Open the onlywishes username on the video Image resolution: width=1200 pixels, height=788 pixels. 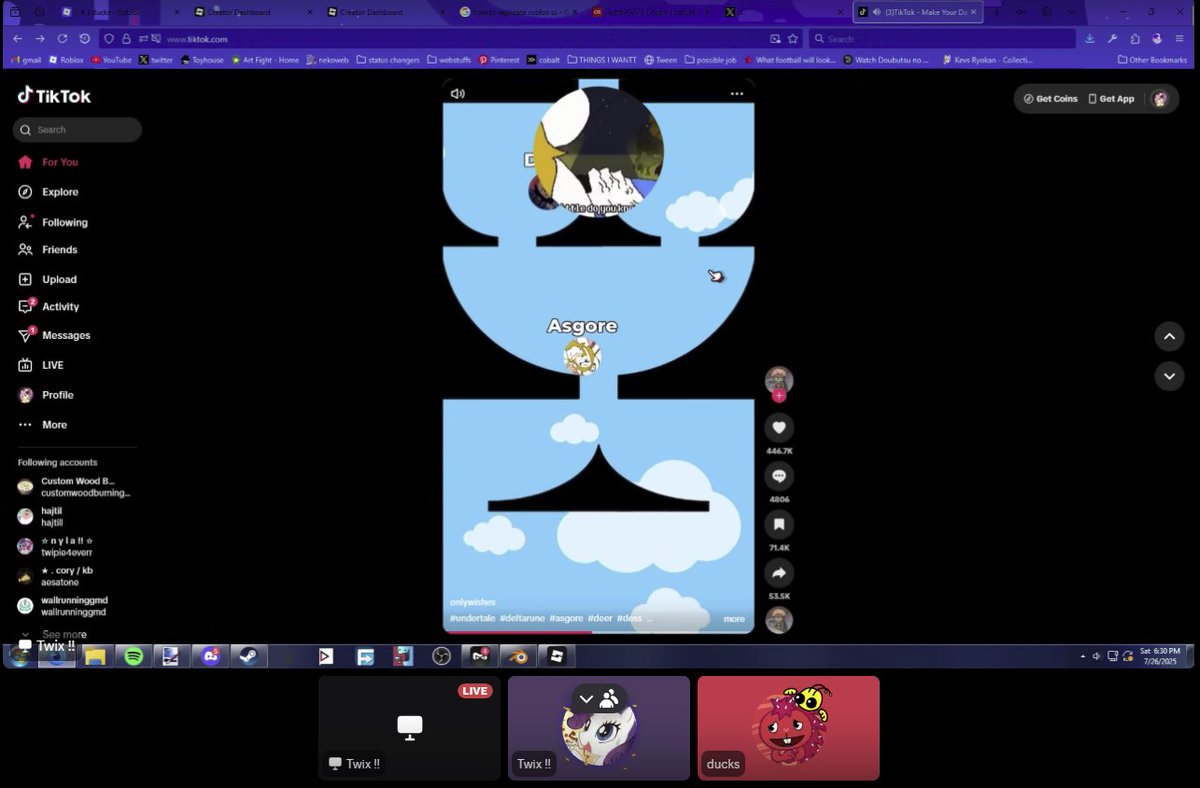pyautogui.click(x=473, y=603)
